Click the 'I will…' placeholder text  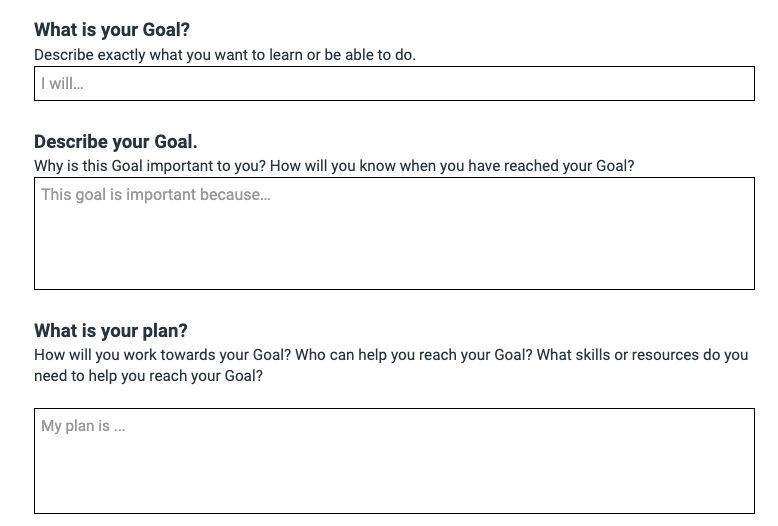click(62, 84)
